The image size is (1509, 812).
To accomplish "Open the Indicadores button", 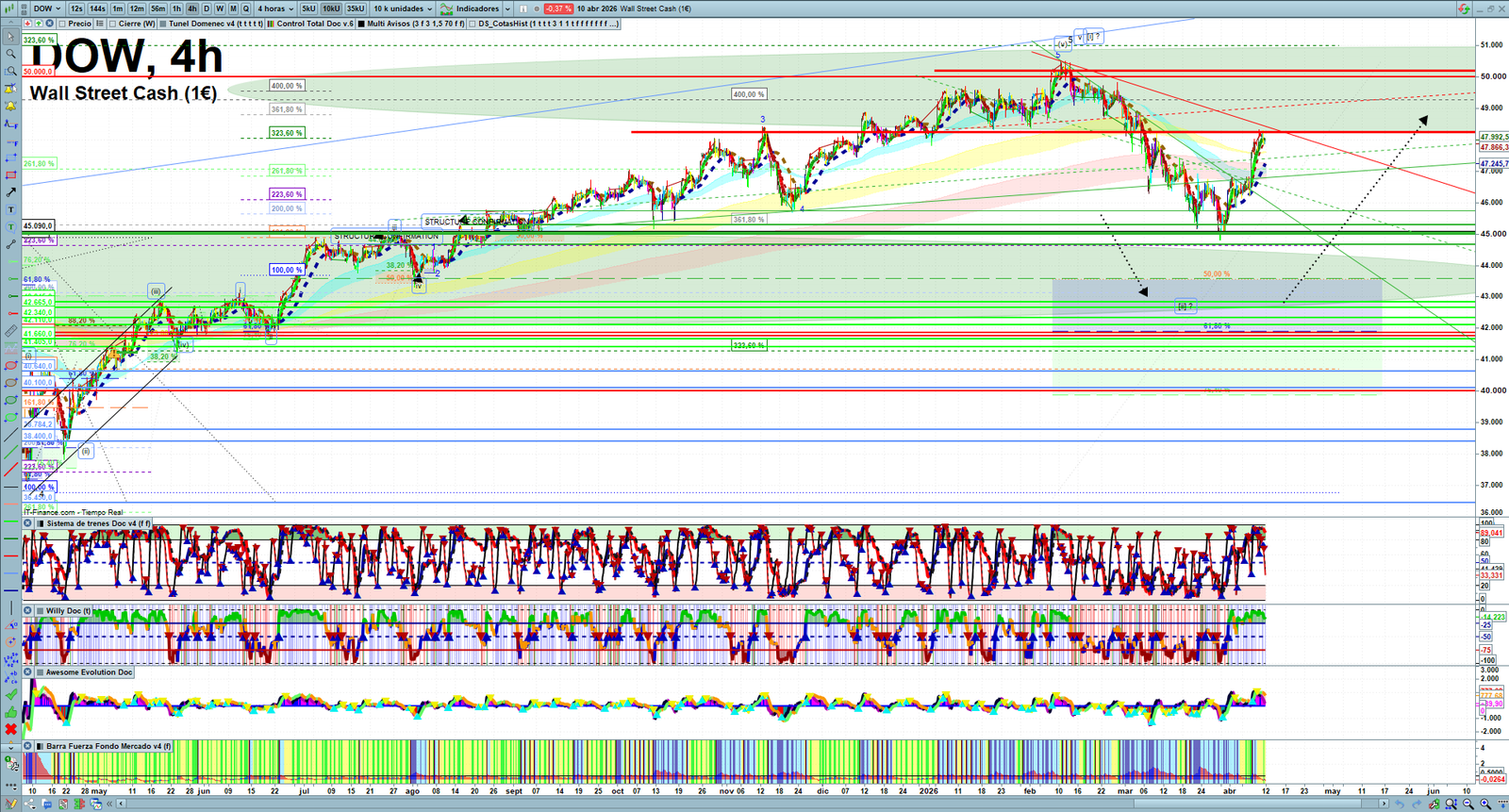I will (x=477, y=8).
